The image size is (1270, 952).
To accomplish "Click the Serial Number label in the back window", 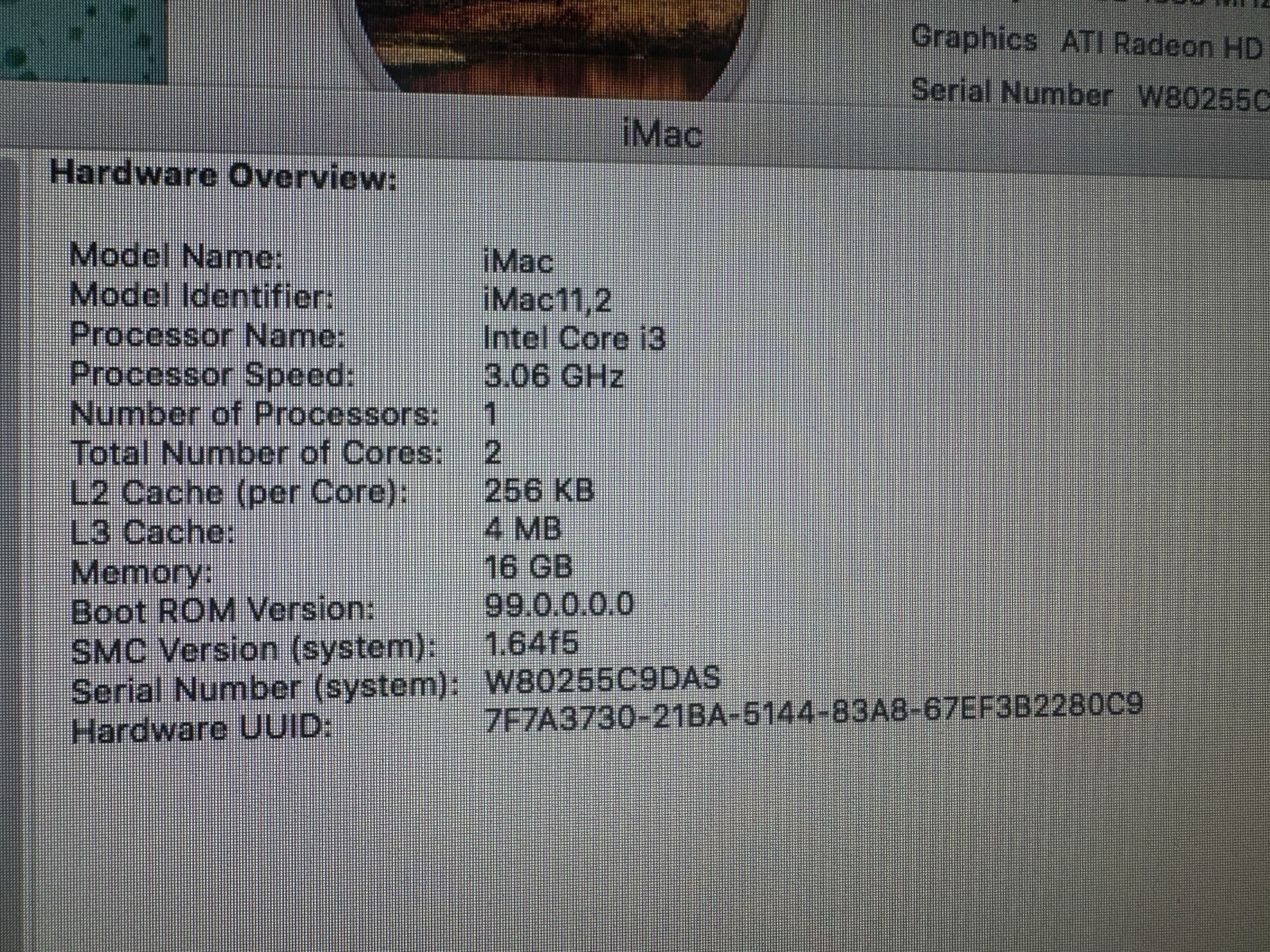I will [1012, 92].
